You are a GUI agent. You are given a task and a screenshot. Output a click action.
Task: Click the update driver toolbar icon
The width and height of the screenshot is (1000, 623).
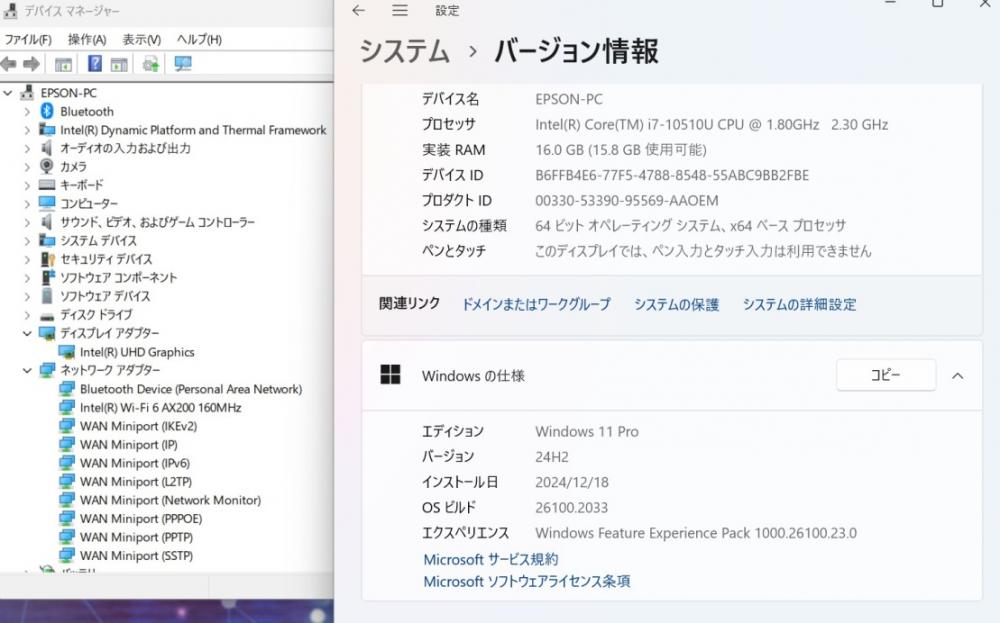pos(151,64)
